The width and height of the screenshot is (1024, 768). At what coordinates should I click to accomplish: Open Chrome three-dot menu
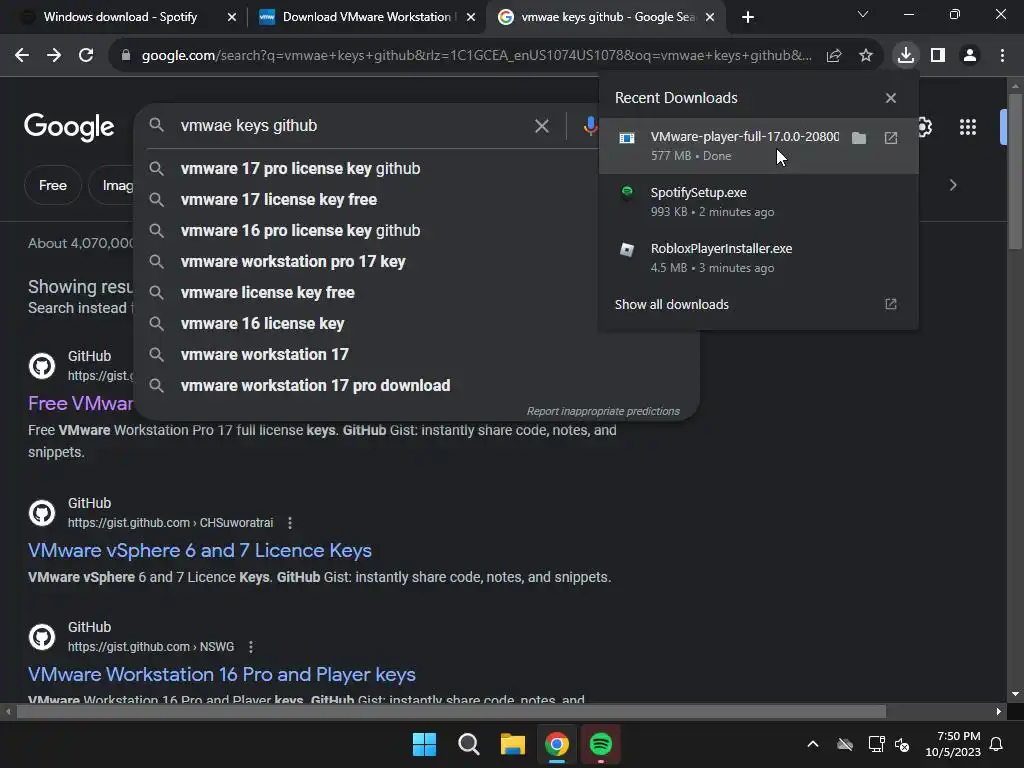tap(1002, 56)
